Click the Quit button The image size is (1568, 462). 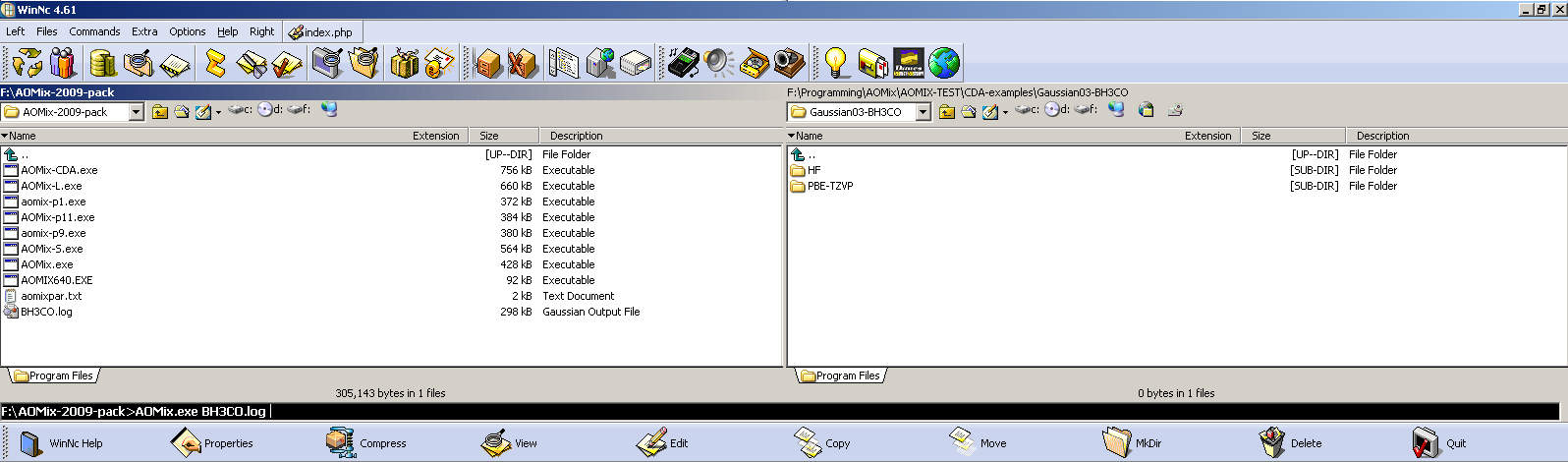click(1439, 443)
